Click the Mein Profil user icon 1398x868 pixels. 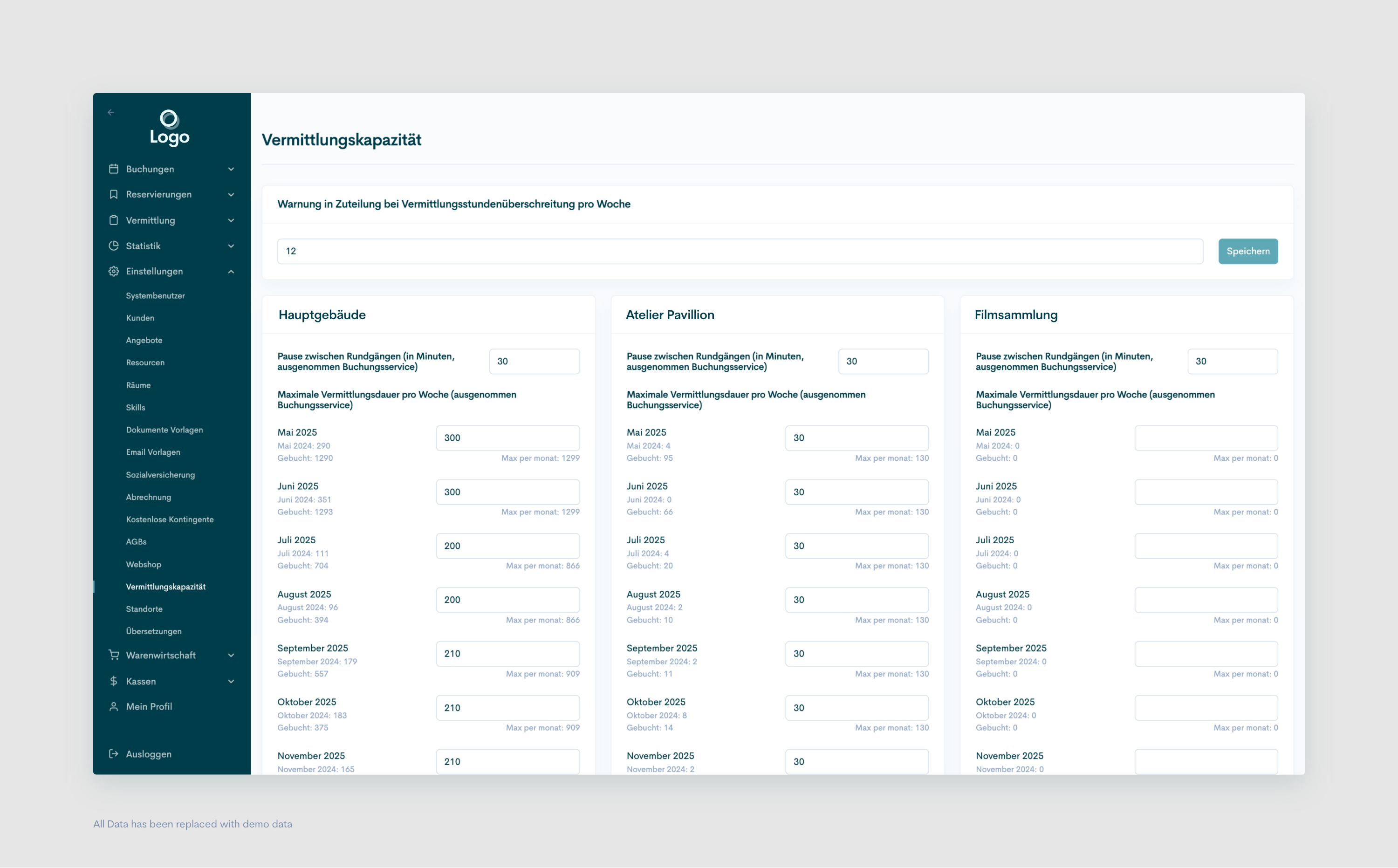(x=114, y=707)
